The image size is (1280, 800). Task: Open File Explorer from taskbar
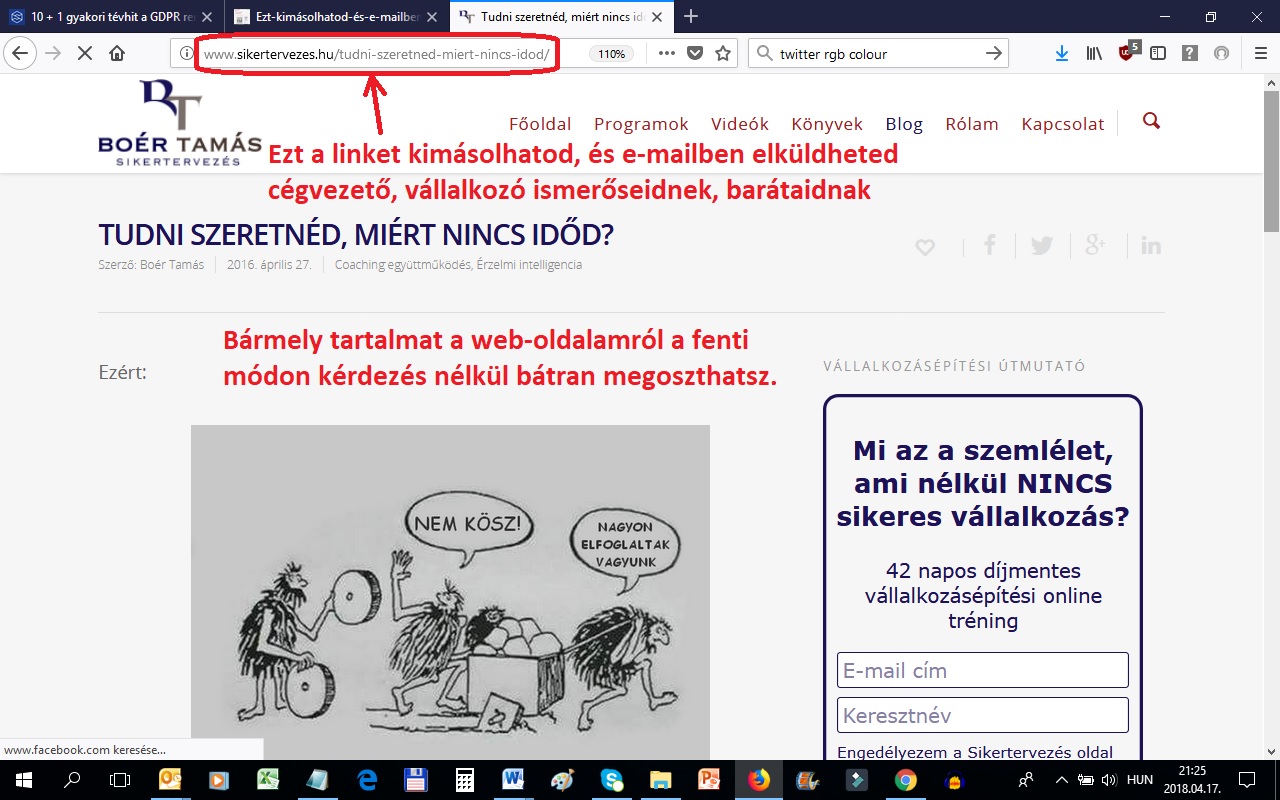coord(661,780)
